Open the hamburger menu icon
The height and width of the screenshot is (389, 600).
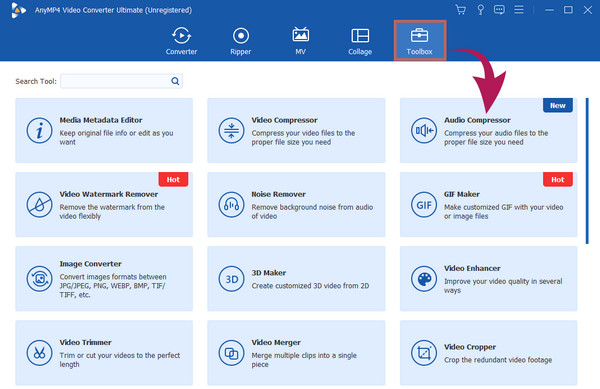[518, 10]
